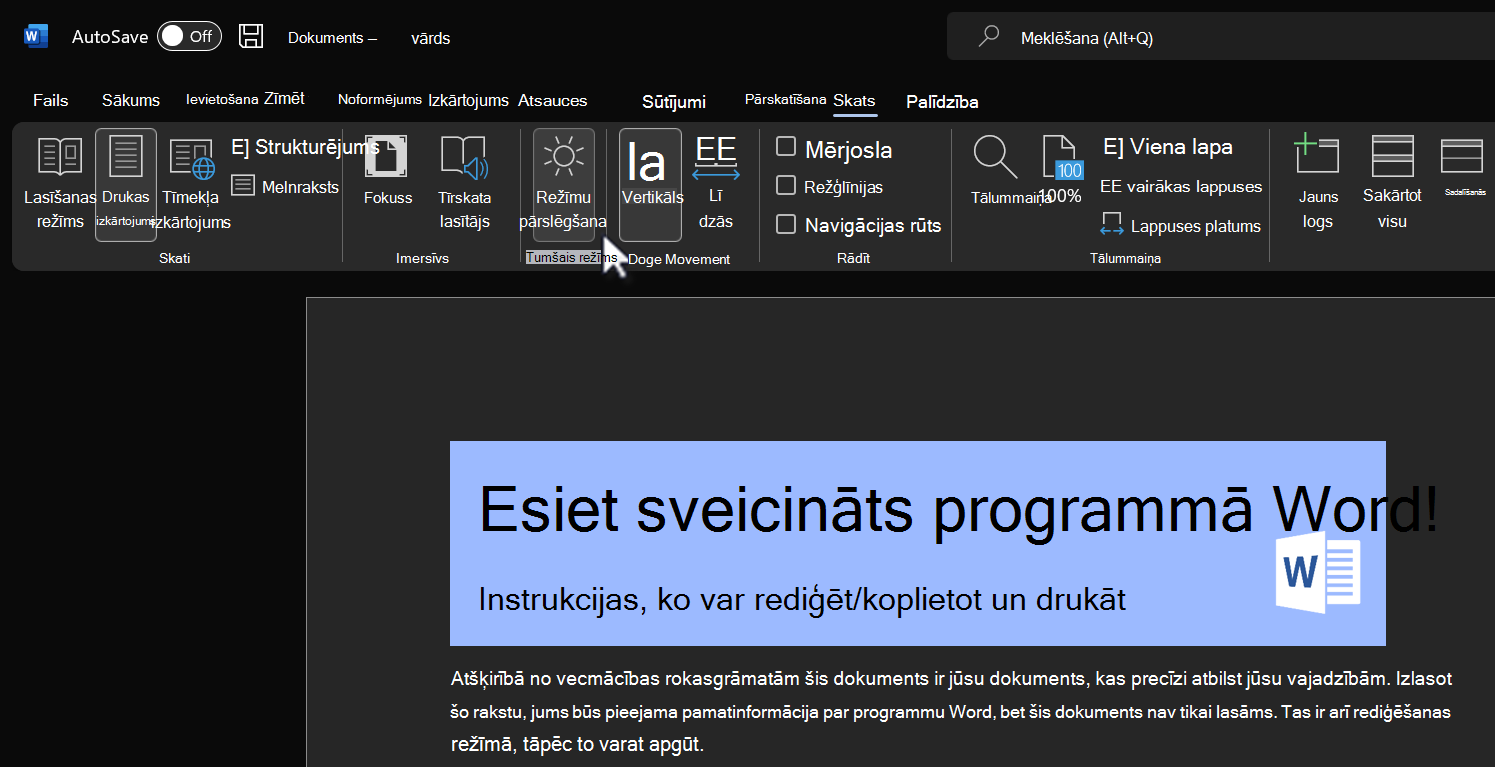Open the Fails tab
This screenshot has height=767, width=1495.
coord(51,101)
